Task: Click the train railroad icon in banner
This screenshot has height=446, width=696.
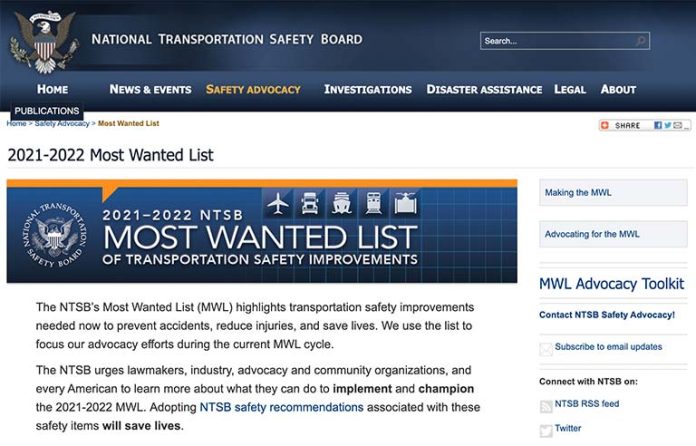Action: click(374, 204)
